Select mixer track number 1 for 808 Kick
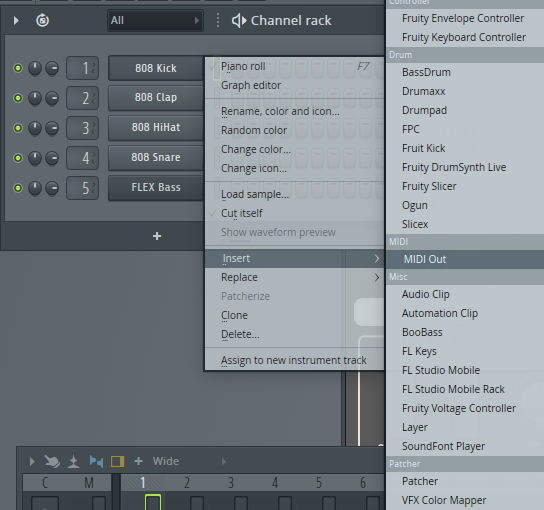The image size is (544, 510). [83, 68]
